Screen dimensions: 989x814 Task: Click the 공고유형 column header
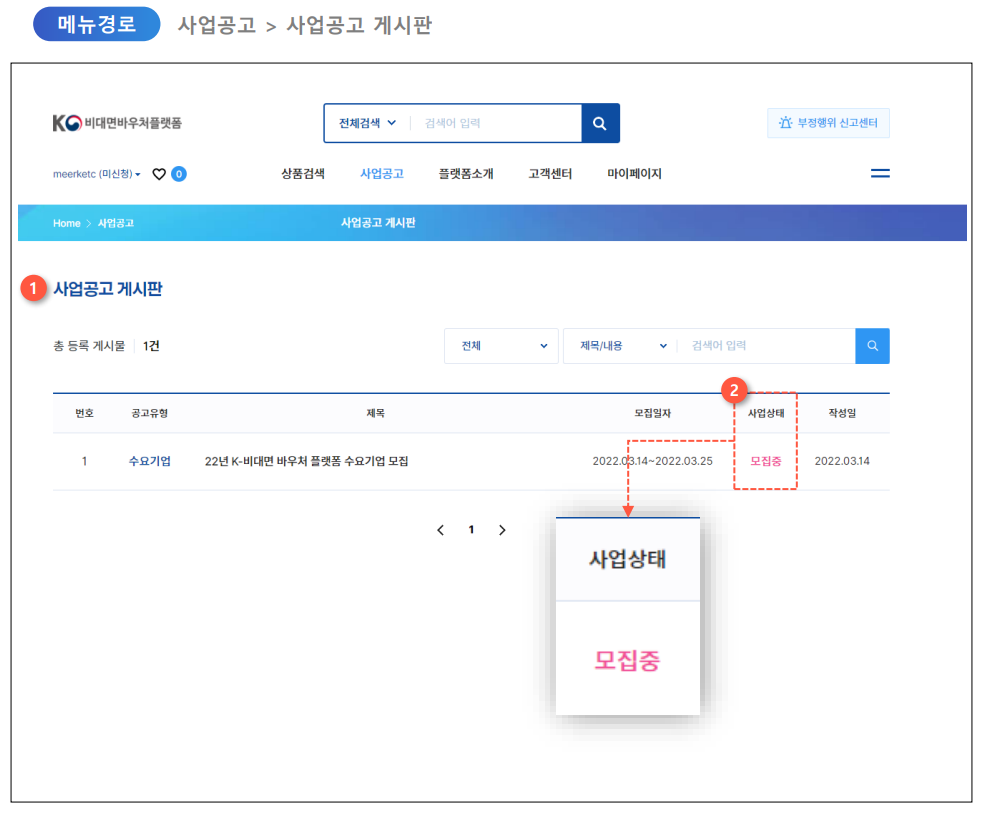point(149,414)
